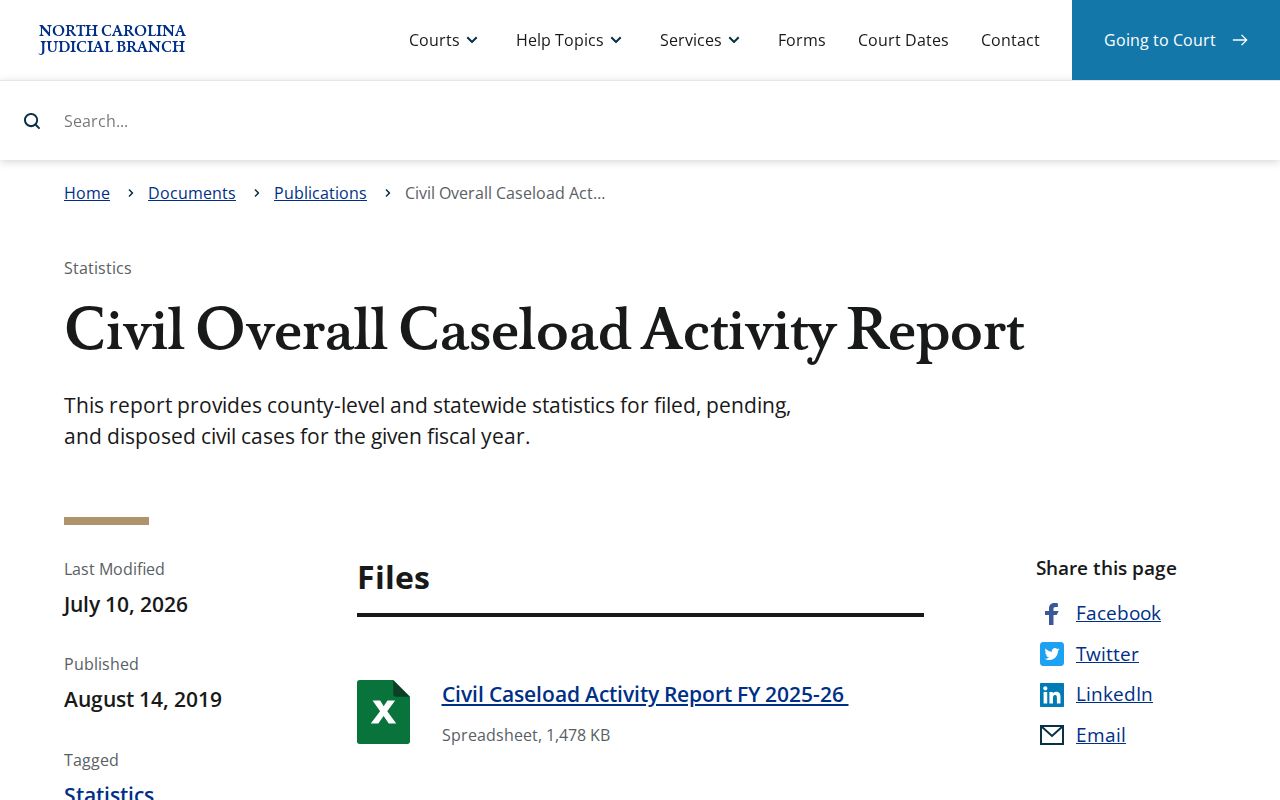The width and height of the screenshot is (1280, 800).
Task: Click the Twitter bird icon
Action: (x=1051, y=654)
